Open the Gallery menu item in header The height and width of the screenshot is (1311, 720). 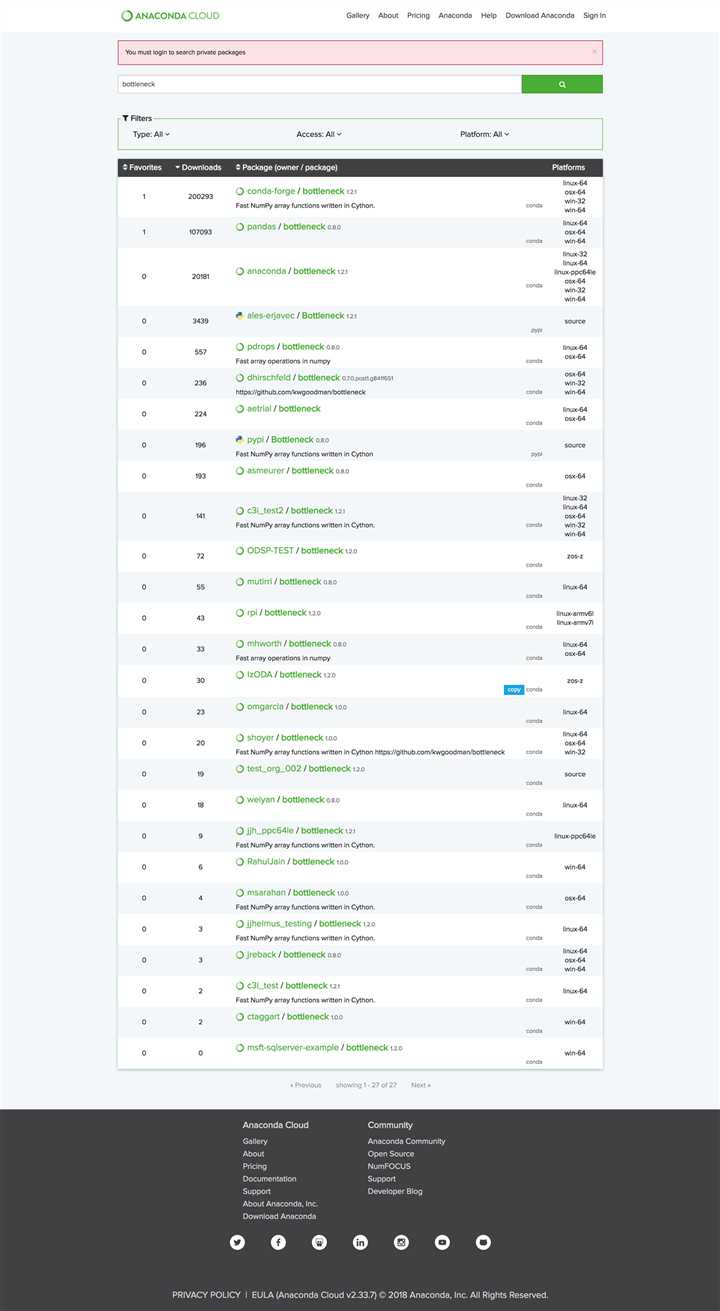(x=357, y=16)
